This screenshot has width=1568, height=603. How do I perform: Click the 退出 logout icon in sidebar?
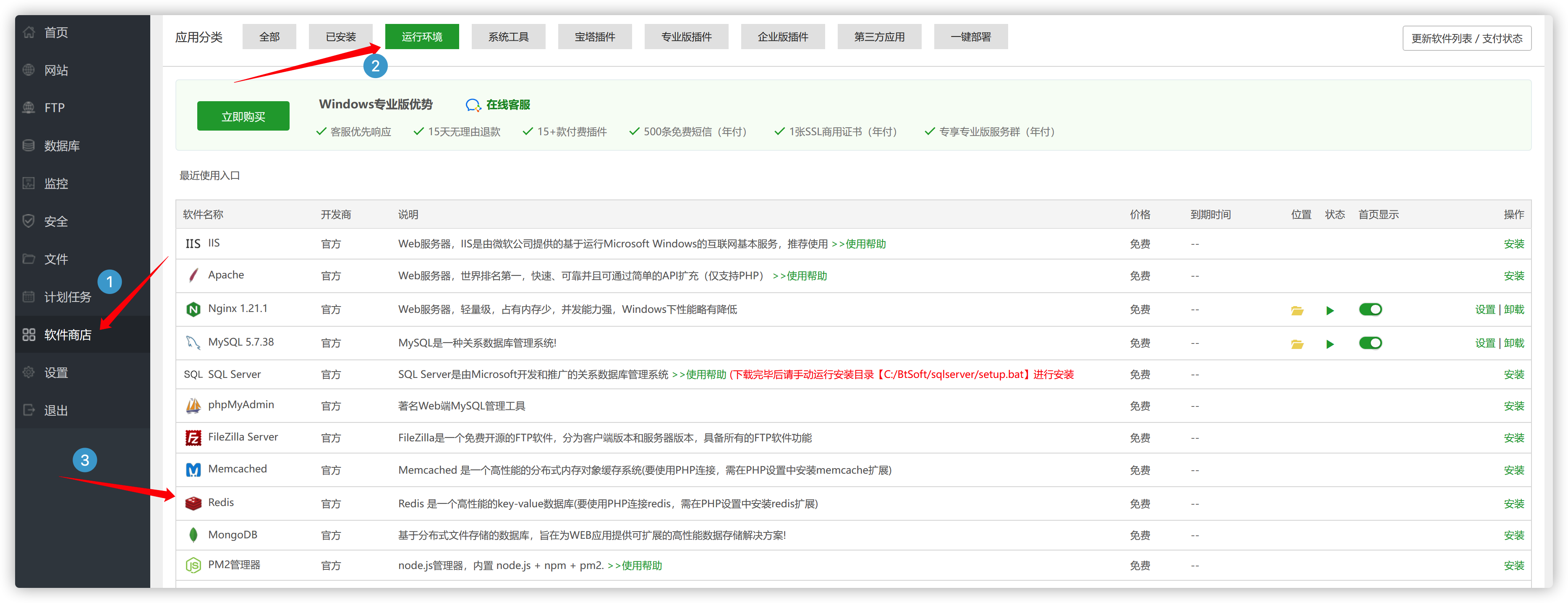click(29, 409)
